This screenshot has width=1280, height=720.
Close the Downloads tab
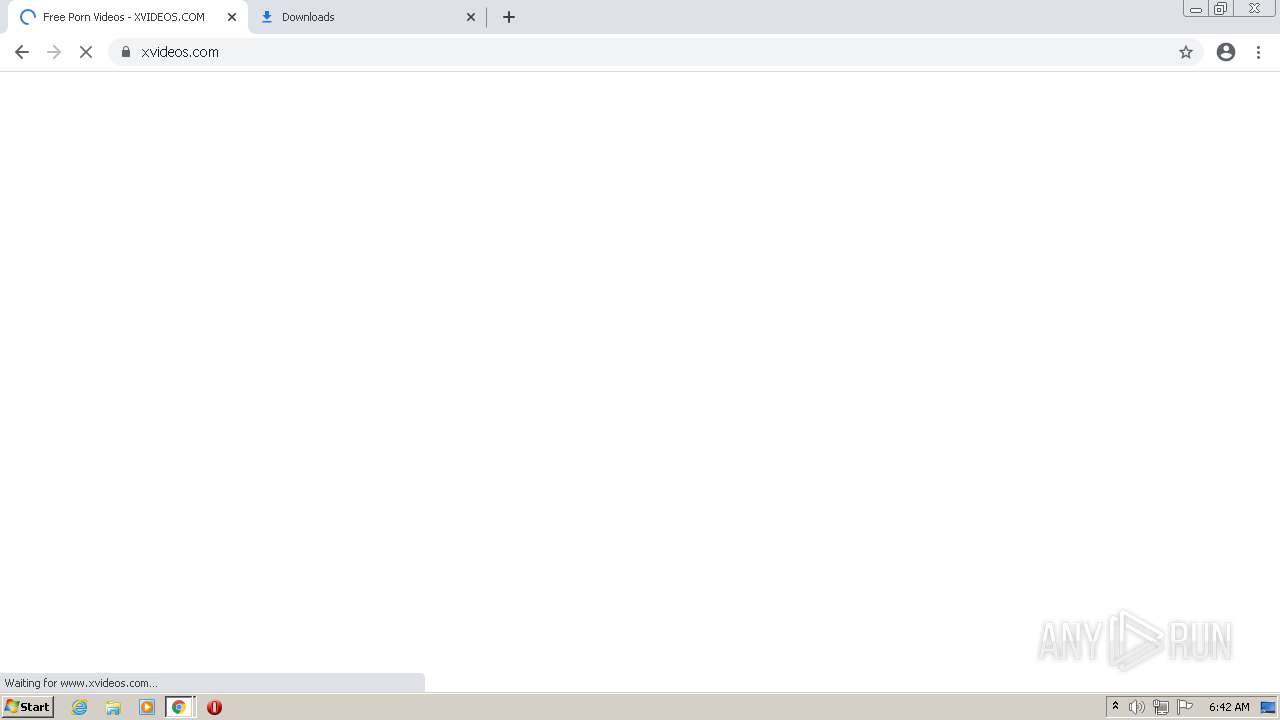pyautogui.click(x=471, y=17)
